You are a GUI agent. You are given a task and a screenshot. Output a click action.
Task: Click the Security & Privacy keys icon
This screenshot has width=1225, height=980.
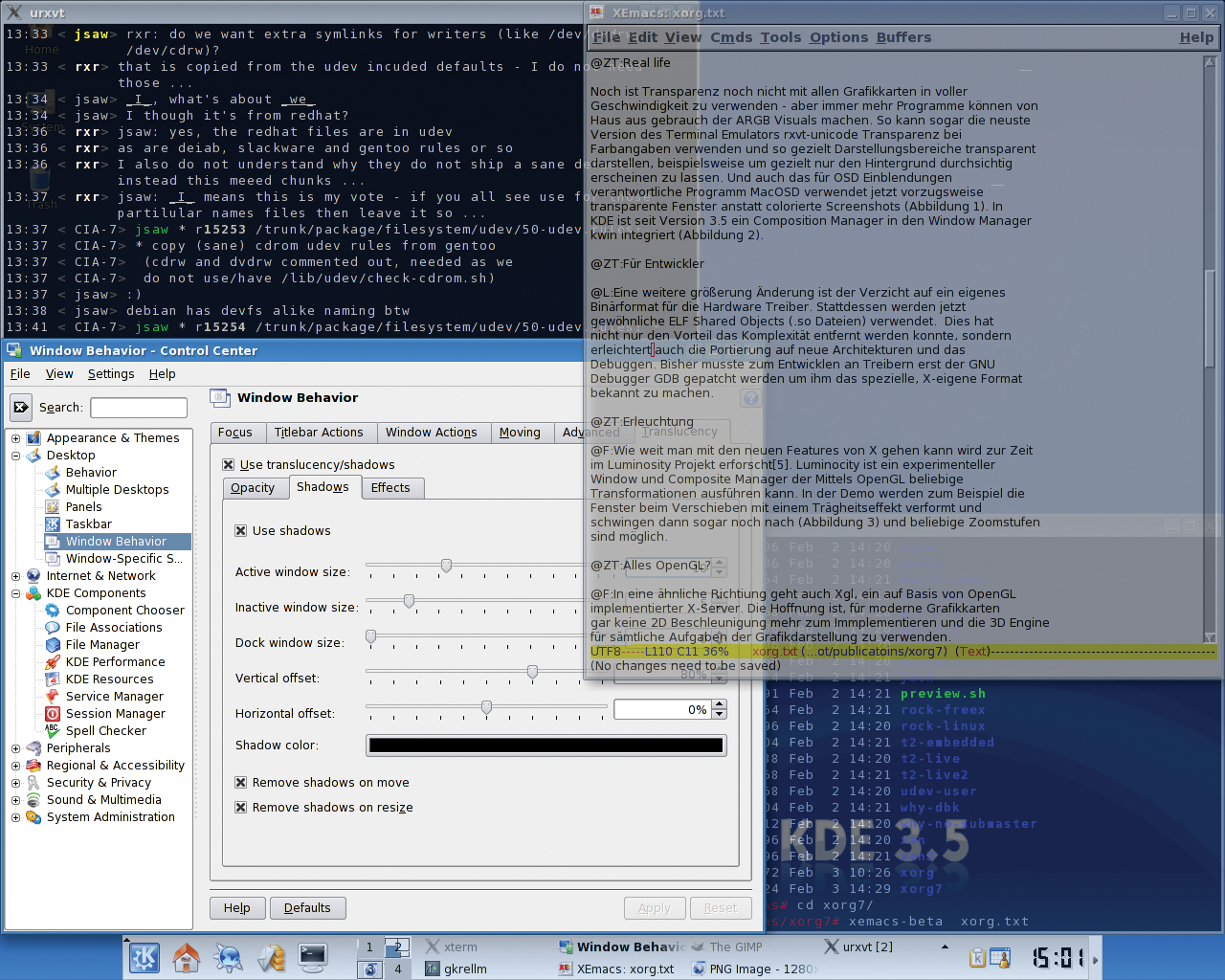click(34, 782)
